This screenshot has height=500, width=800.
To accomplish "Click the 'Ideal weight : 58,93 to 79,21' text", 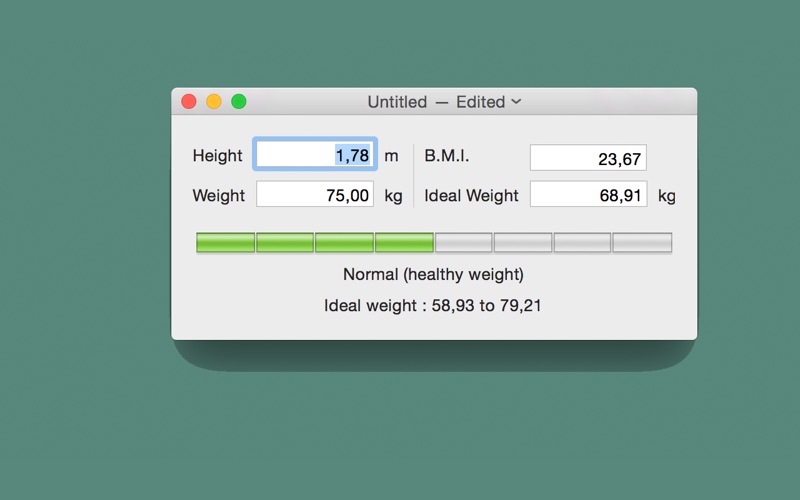I will (433, 306).
